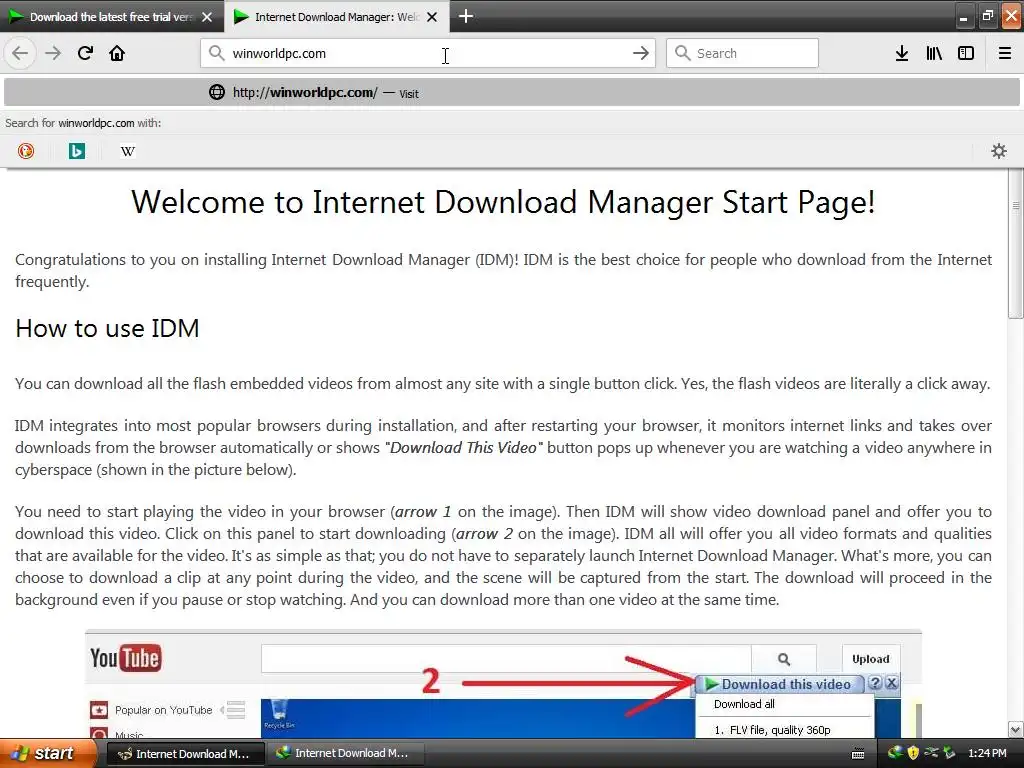Open search settings gear icon
1024x768 pixels.
(999, 151)
